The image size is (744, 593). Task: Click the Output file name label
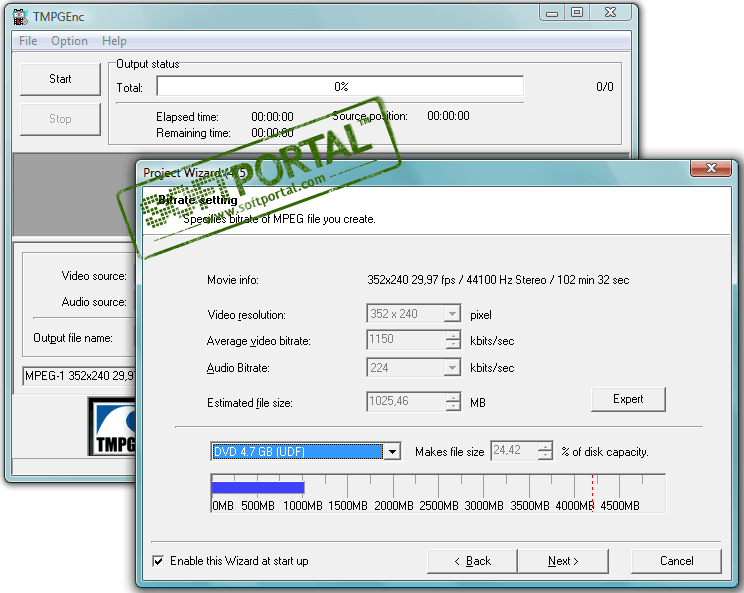click(73, 338)
